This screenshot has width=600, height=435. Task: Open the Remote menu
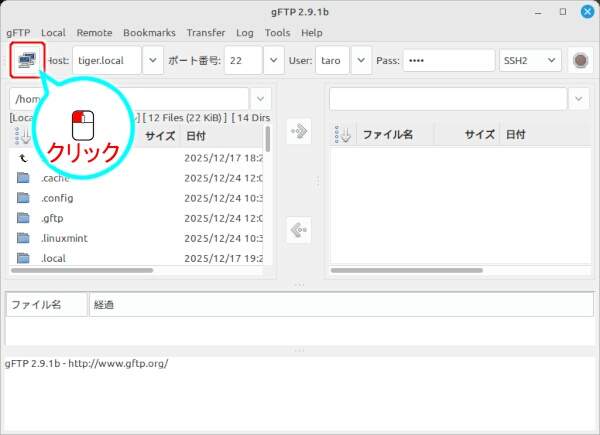point(95,33)
